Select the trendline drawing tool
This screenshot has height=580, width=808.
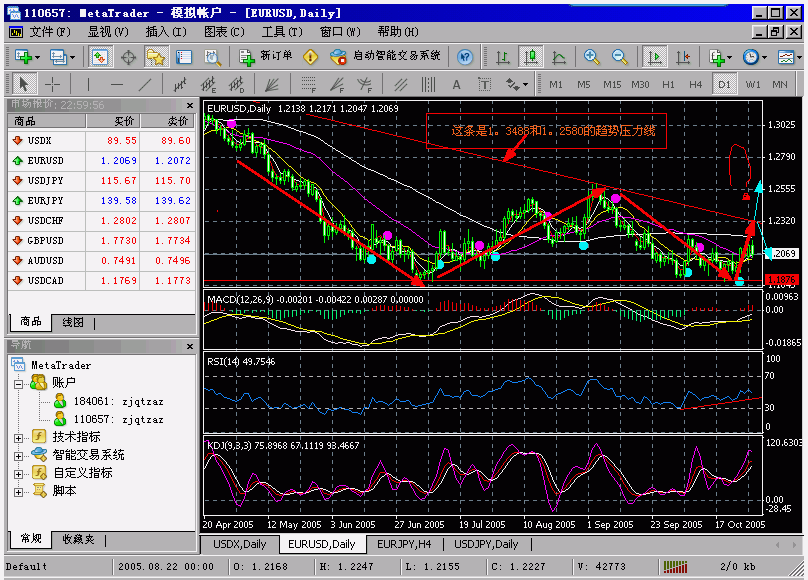[145, 83]
